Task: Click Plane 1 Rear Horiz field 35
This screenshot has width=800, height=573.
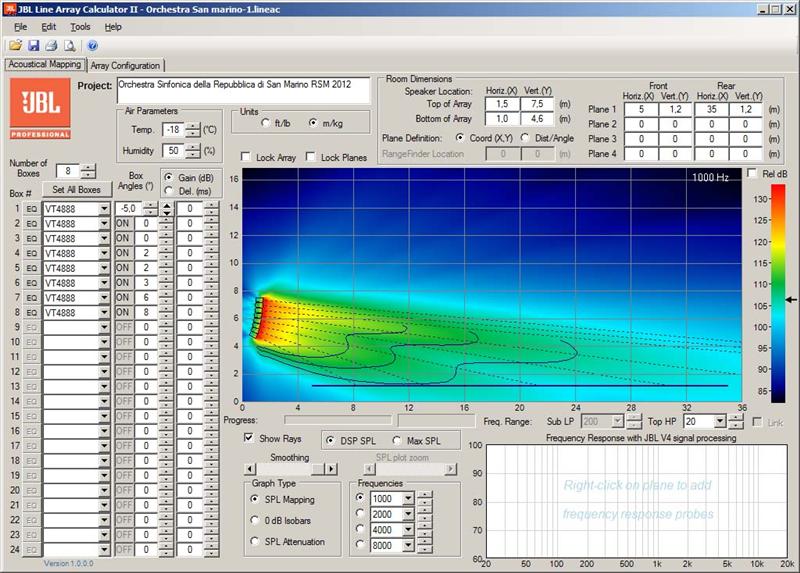Action: 711,109
